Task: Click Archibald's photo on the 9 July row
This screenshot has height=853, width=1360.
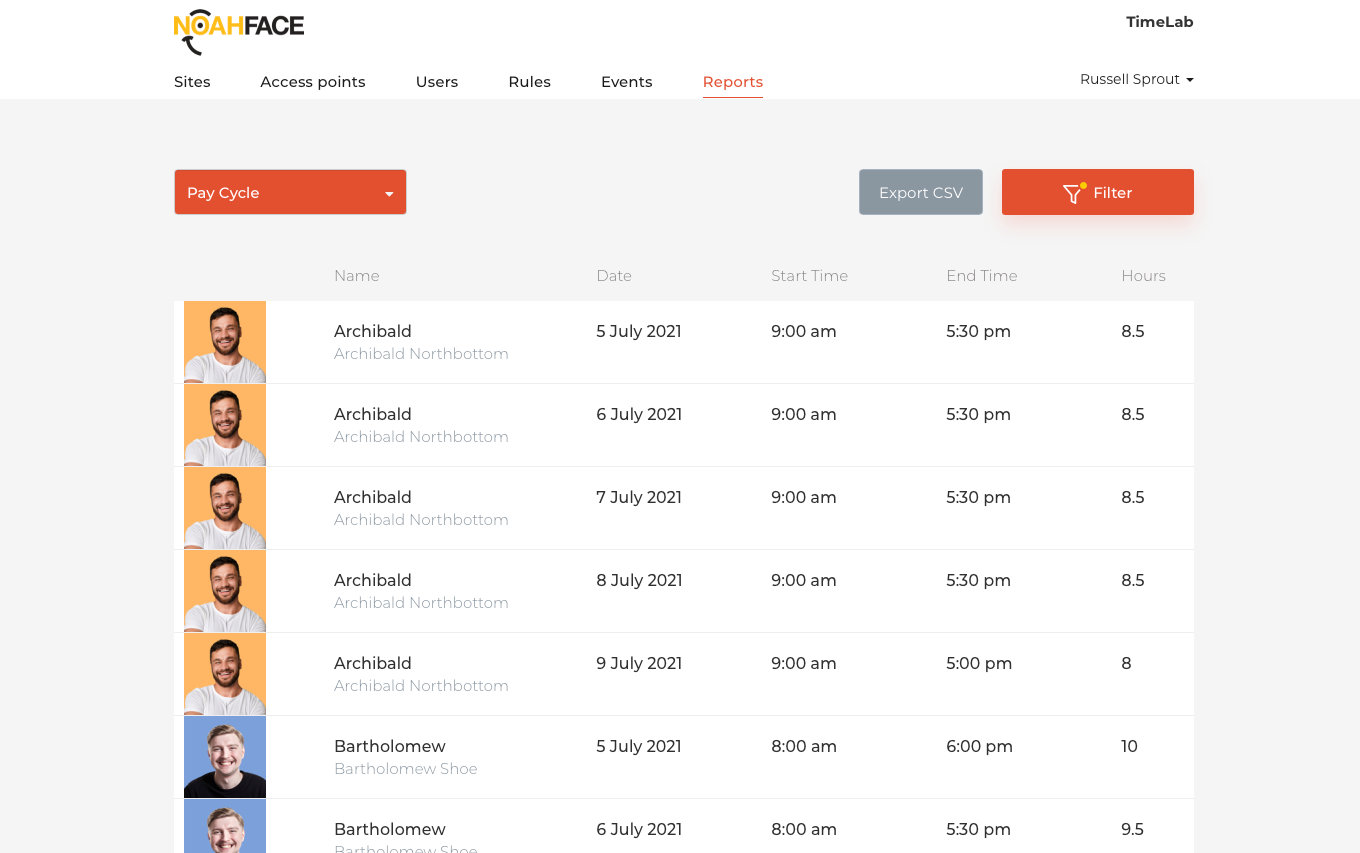Action: (224, 673)
